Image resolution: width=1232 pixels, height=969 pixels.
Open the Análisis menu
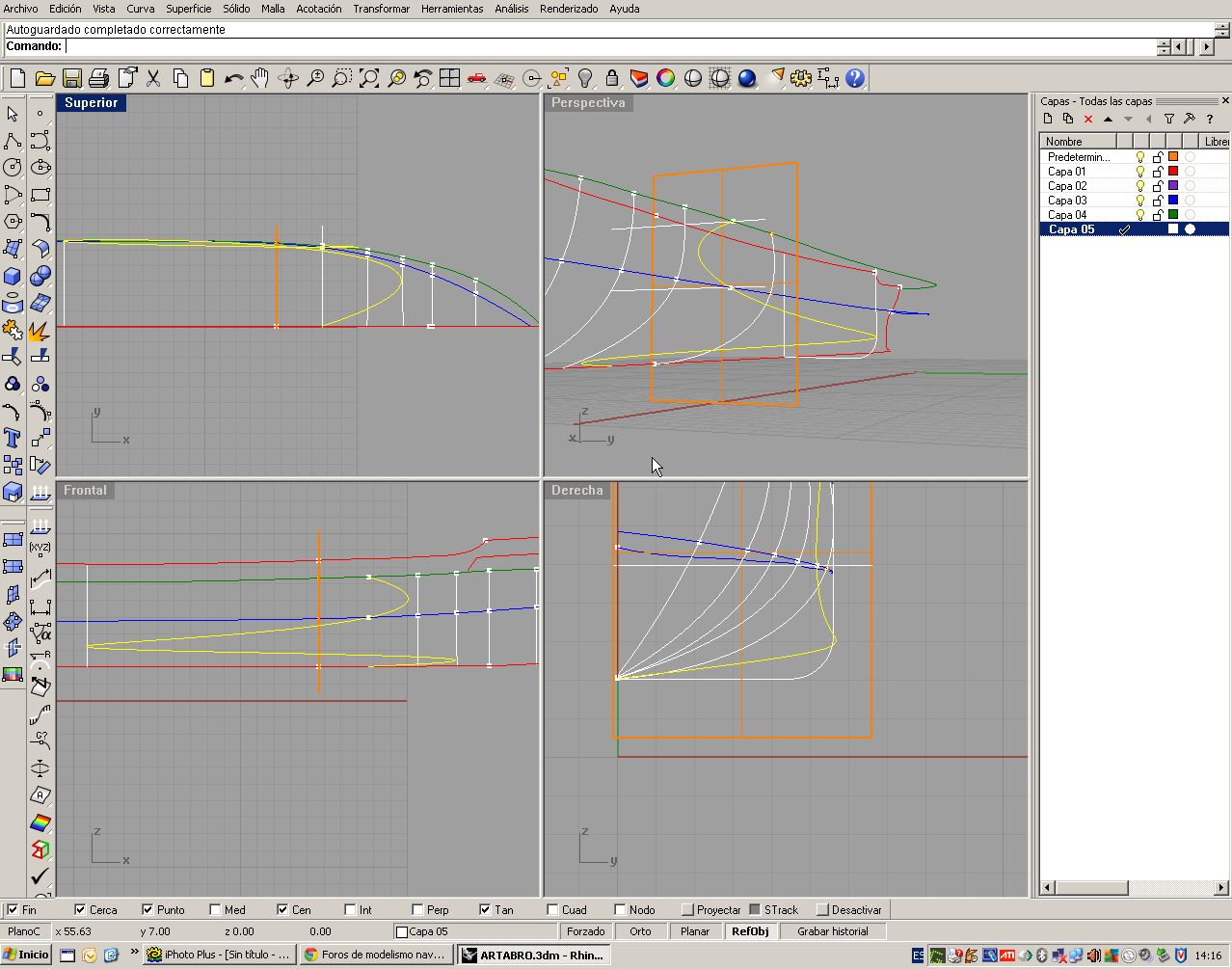pos(512,9)
